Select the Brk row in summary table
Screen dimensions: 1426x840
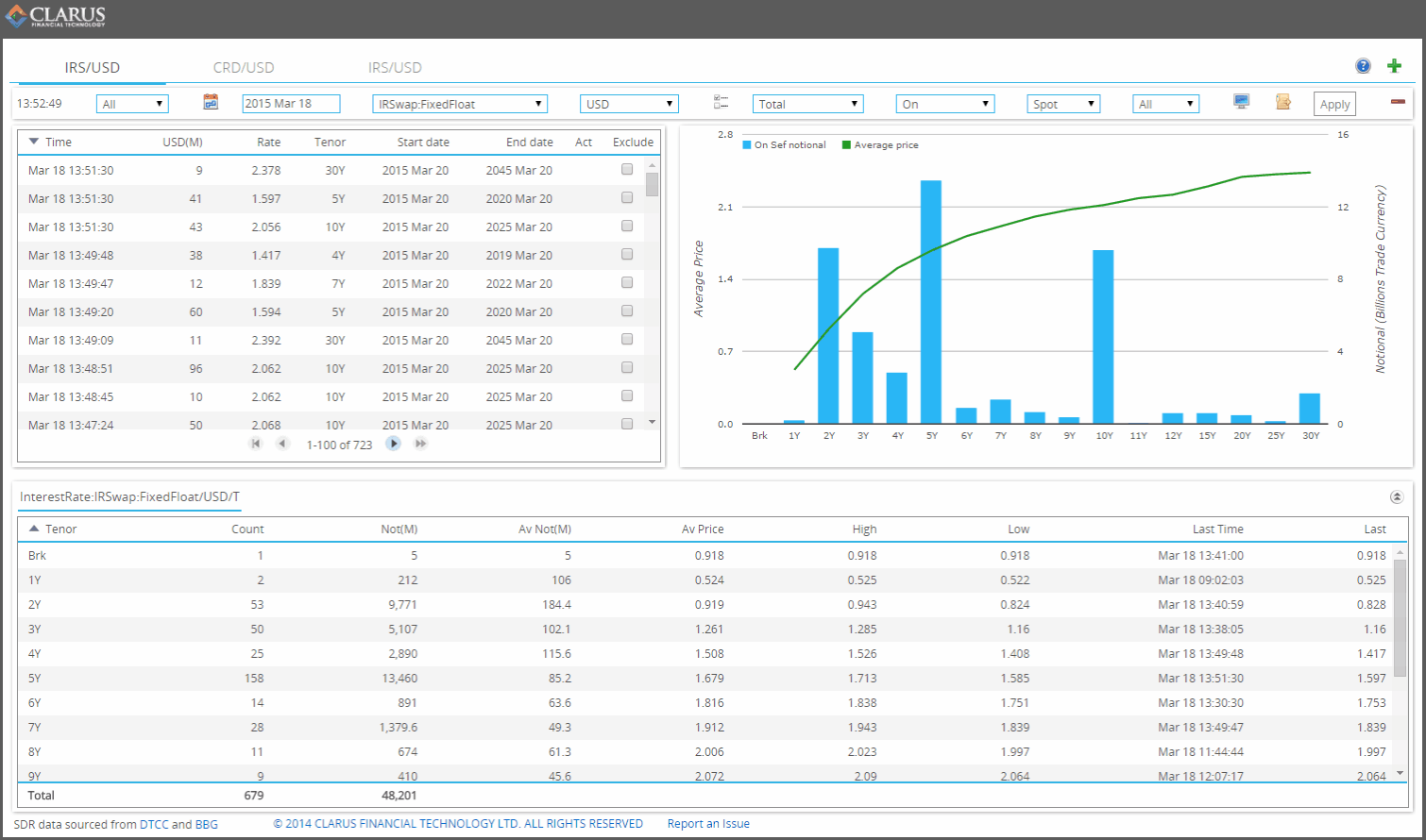coord(706,555)
